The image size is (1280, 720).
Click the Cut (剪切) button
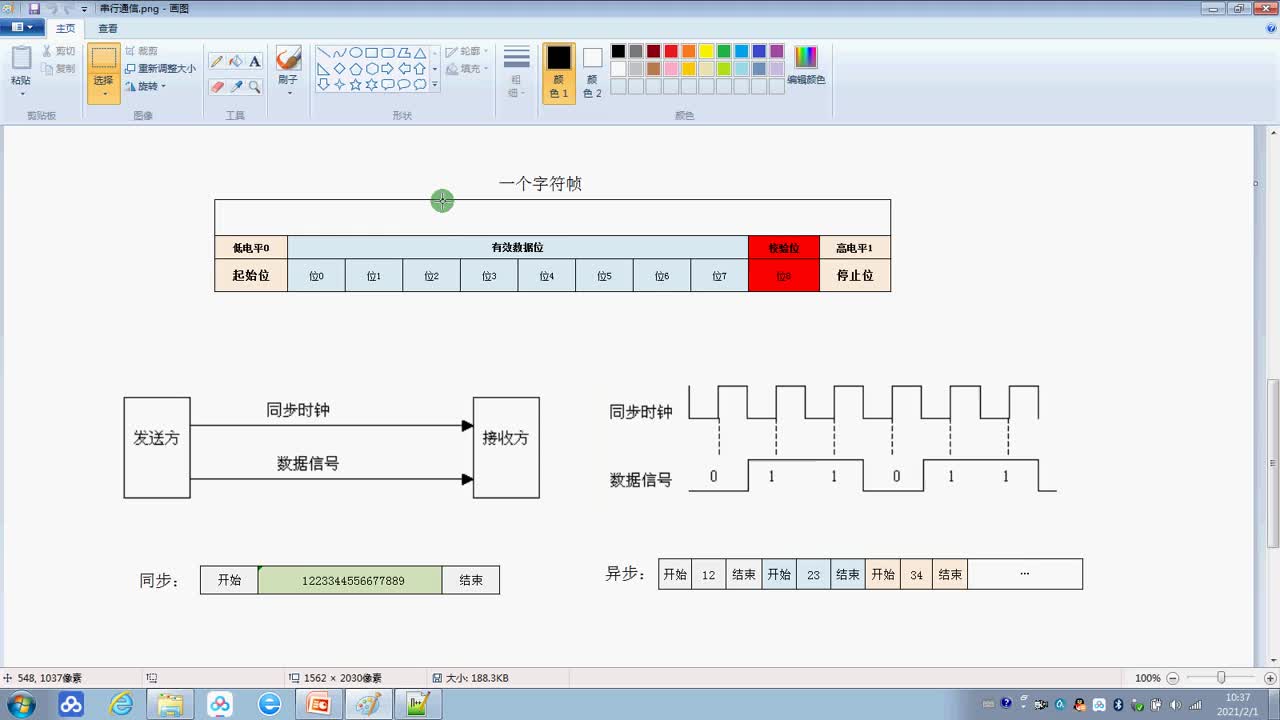[59, 51]
